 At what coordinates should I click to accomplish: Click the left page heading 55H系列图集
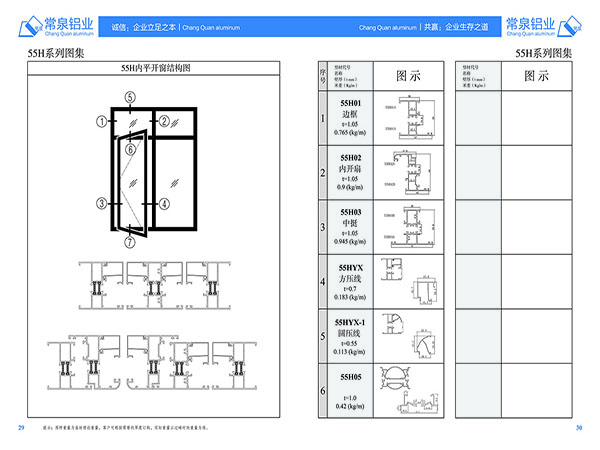(56, 53)
